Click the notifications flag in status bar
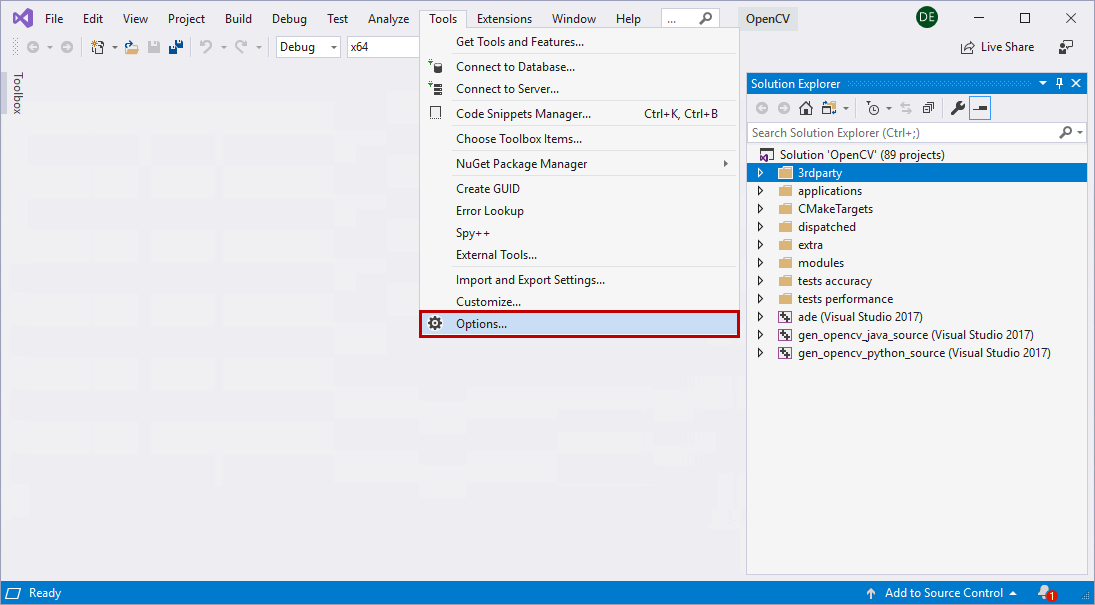Image resolution: width=1095 pixels, height=605 pixels. (1045, 593)
